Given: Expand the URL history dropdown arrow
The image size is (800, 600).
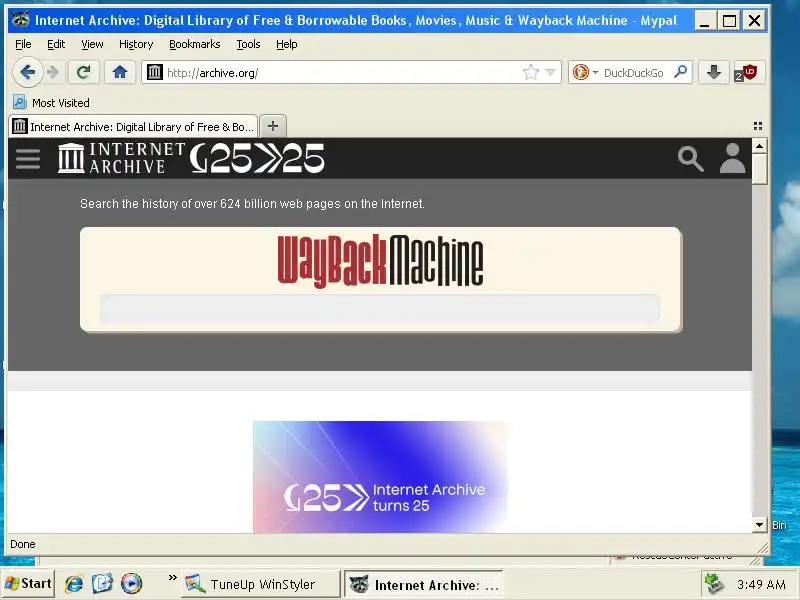Looking at the screenshot, I should (551, 72).
